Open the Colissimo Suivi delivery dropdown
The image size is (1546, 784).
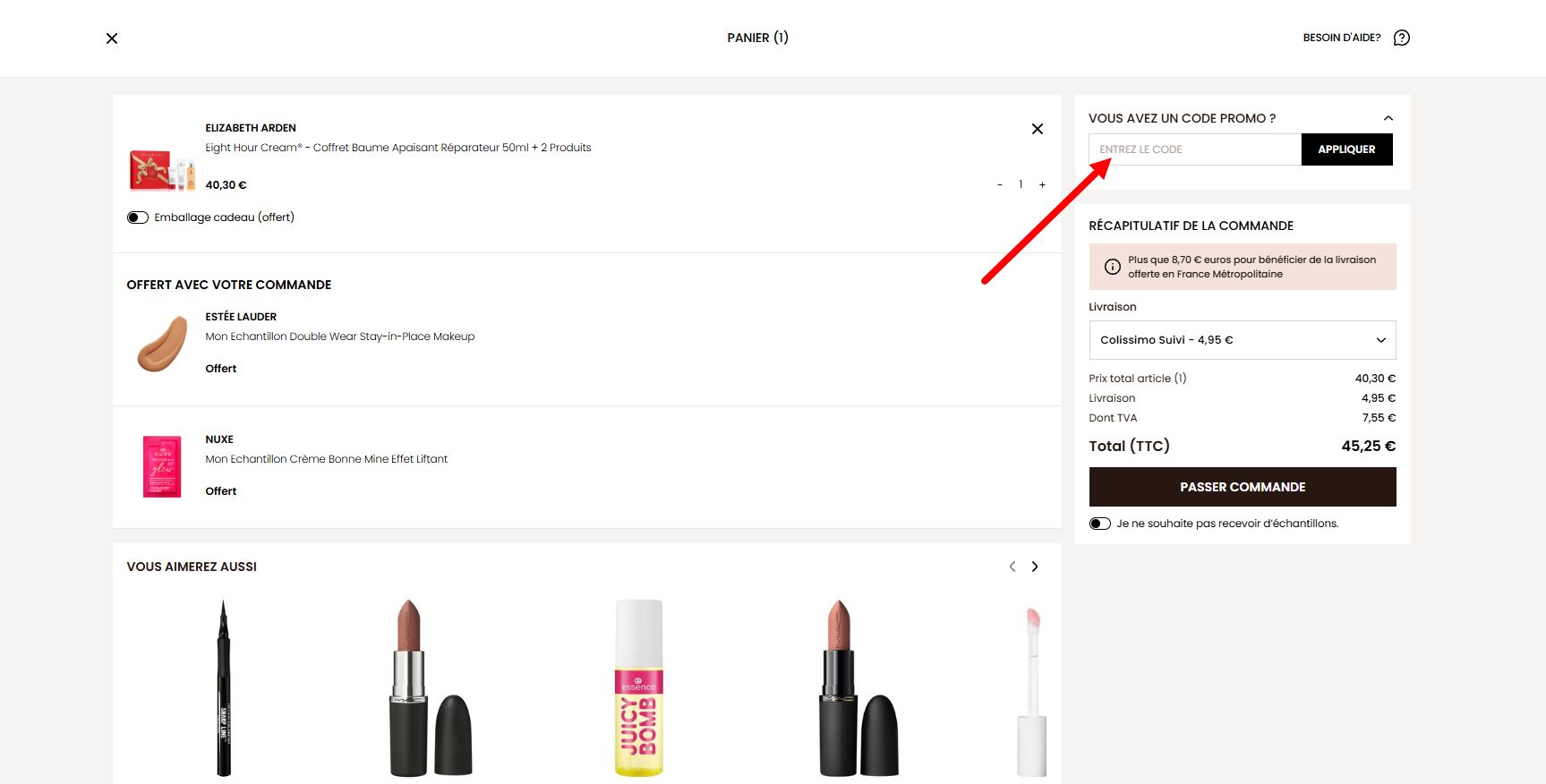(x=1243, y=340)
